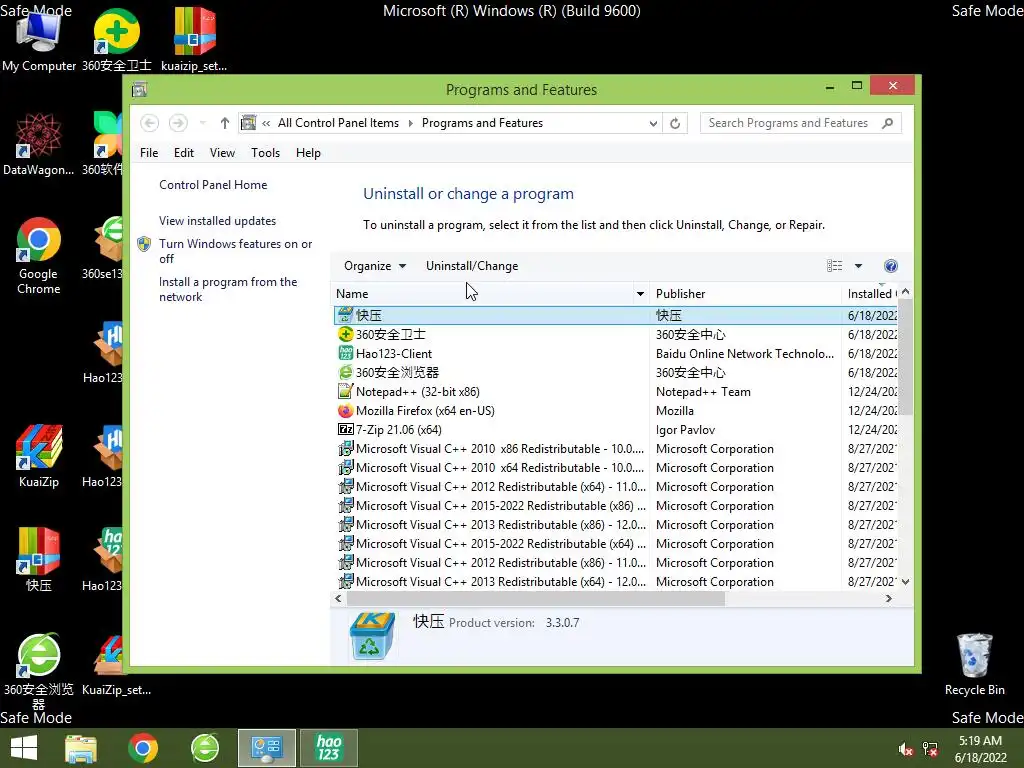Expand the address bar history dropdown

[652, 123]
